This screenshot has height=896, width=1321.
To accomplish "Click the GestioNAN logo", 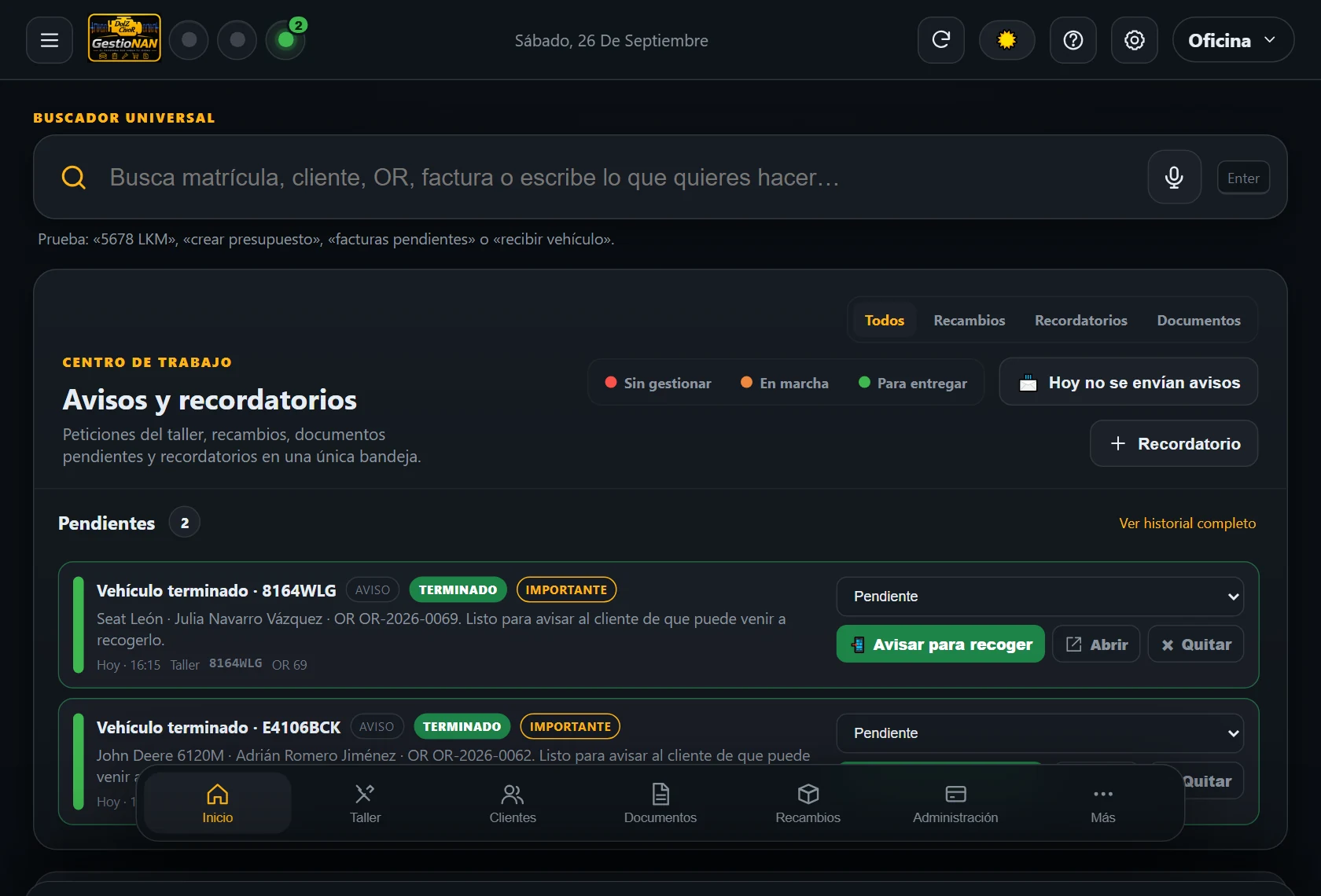I will pyautogui.click(x=124, y=38).
